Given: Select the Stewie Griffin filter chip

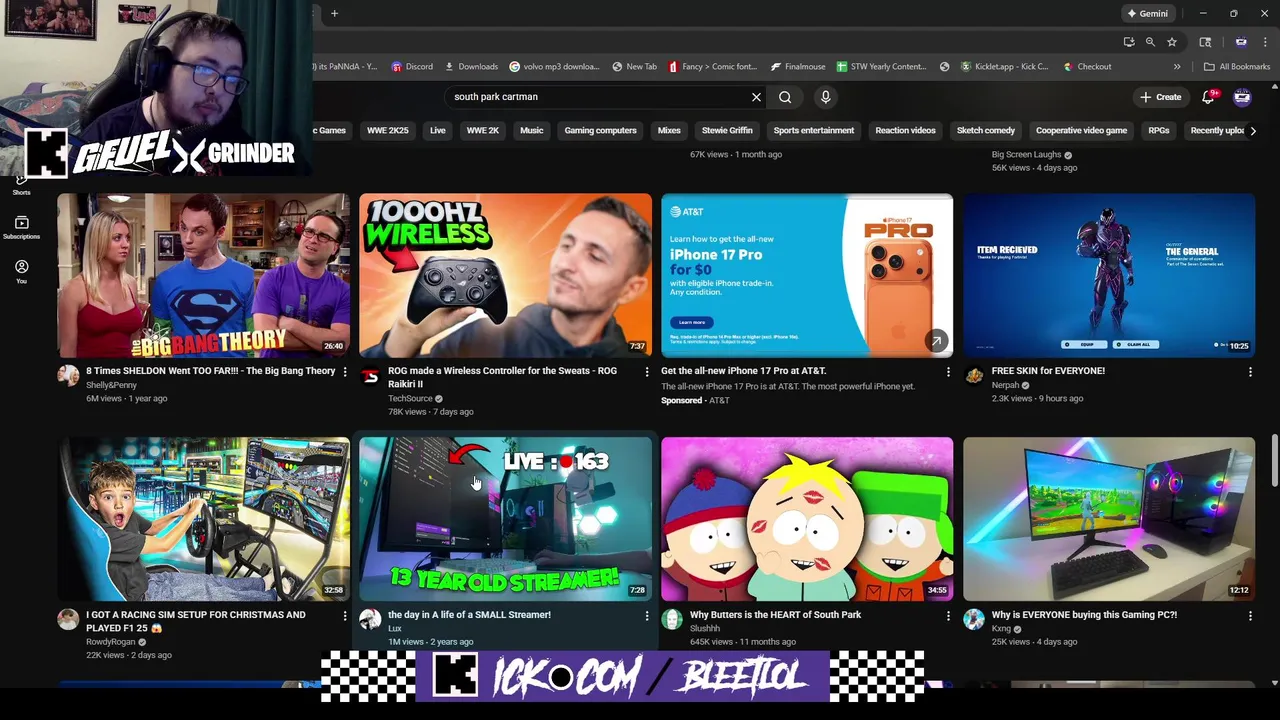Looking at the screenshot, I should (x=727, y=130).
